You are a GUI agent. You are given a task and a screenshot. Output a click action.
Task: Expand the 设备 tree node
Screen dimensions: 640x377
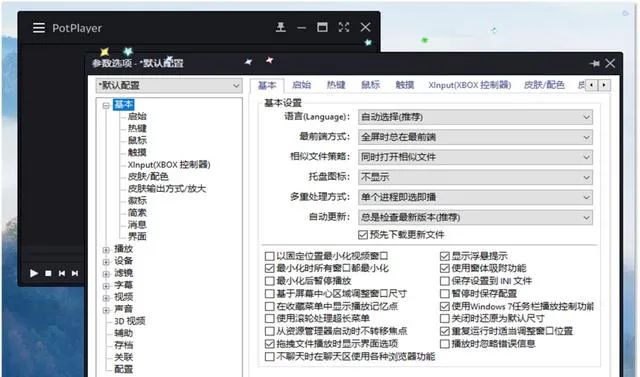(106, 262)
